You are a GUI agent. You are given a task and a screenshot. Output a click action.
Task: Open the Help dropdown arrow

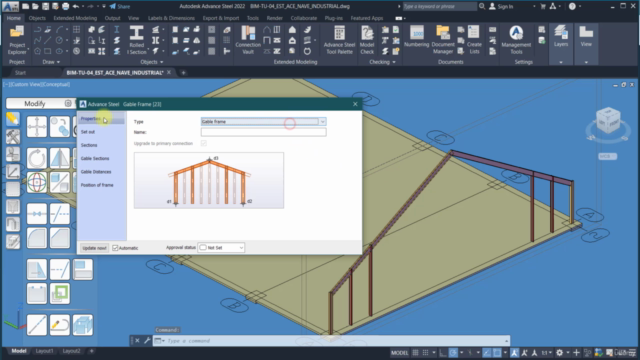coord(580,7)
